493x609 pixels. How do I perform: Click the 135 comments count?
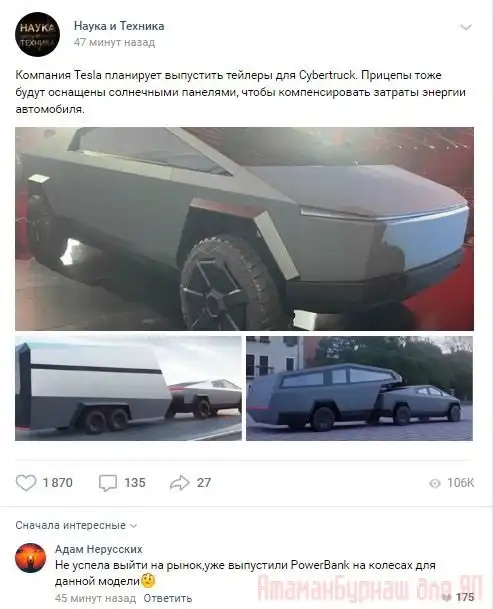pyautogui.click(x=135, y=483)
